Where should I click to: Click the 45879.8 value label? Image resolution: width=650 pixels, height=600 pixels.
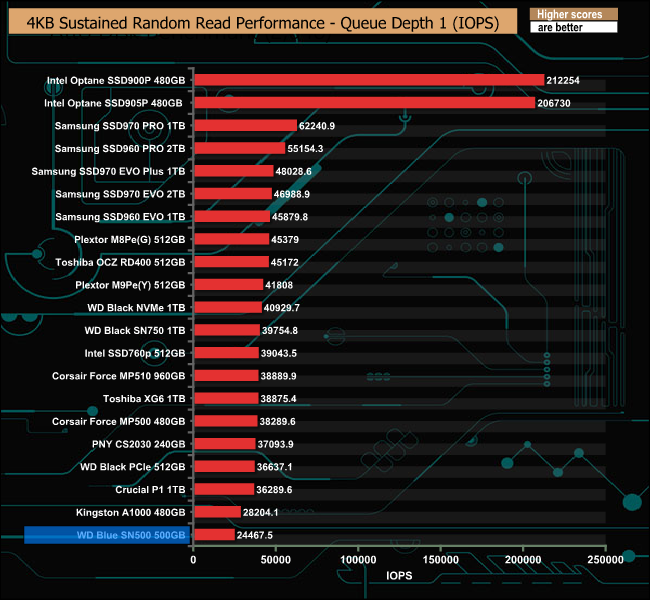point(290,217)
